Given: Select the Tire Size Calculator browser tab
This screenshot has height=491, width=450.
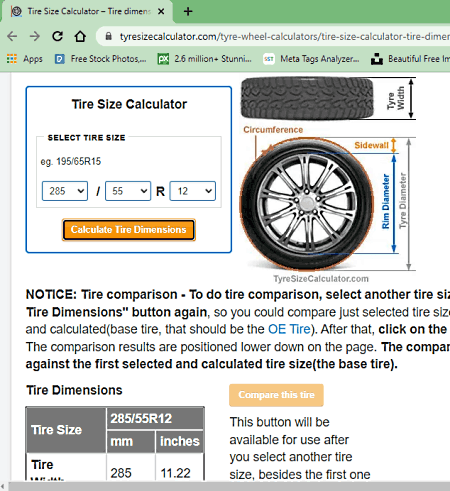Looking at the screenshot, I should pyautogui.click(x=88, y=11).
